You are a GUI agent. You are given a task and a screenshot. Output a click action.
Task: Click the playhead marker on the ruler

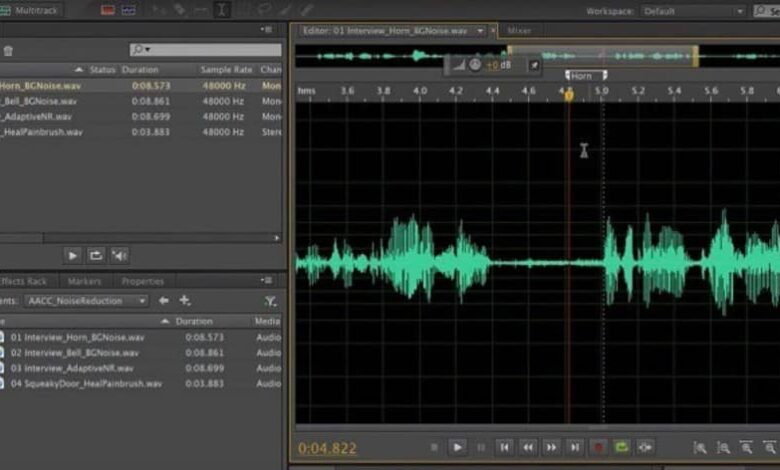tap(569, 95)
